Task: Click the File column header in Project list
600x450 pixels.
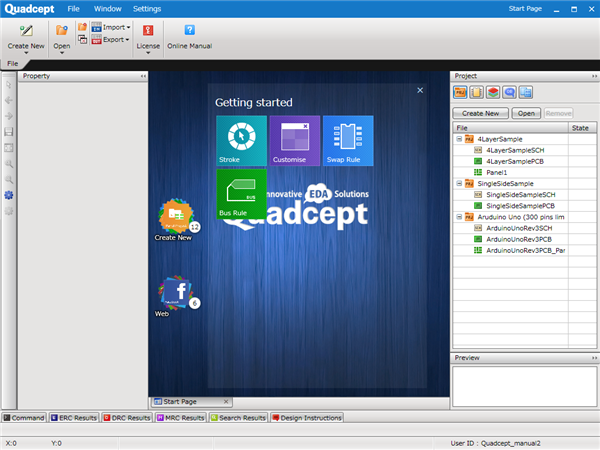Action: pos(510,128)
